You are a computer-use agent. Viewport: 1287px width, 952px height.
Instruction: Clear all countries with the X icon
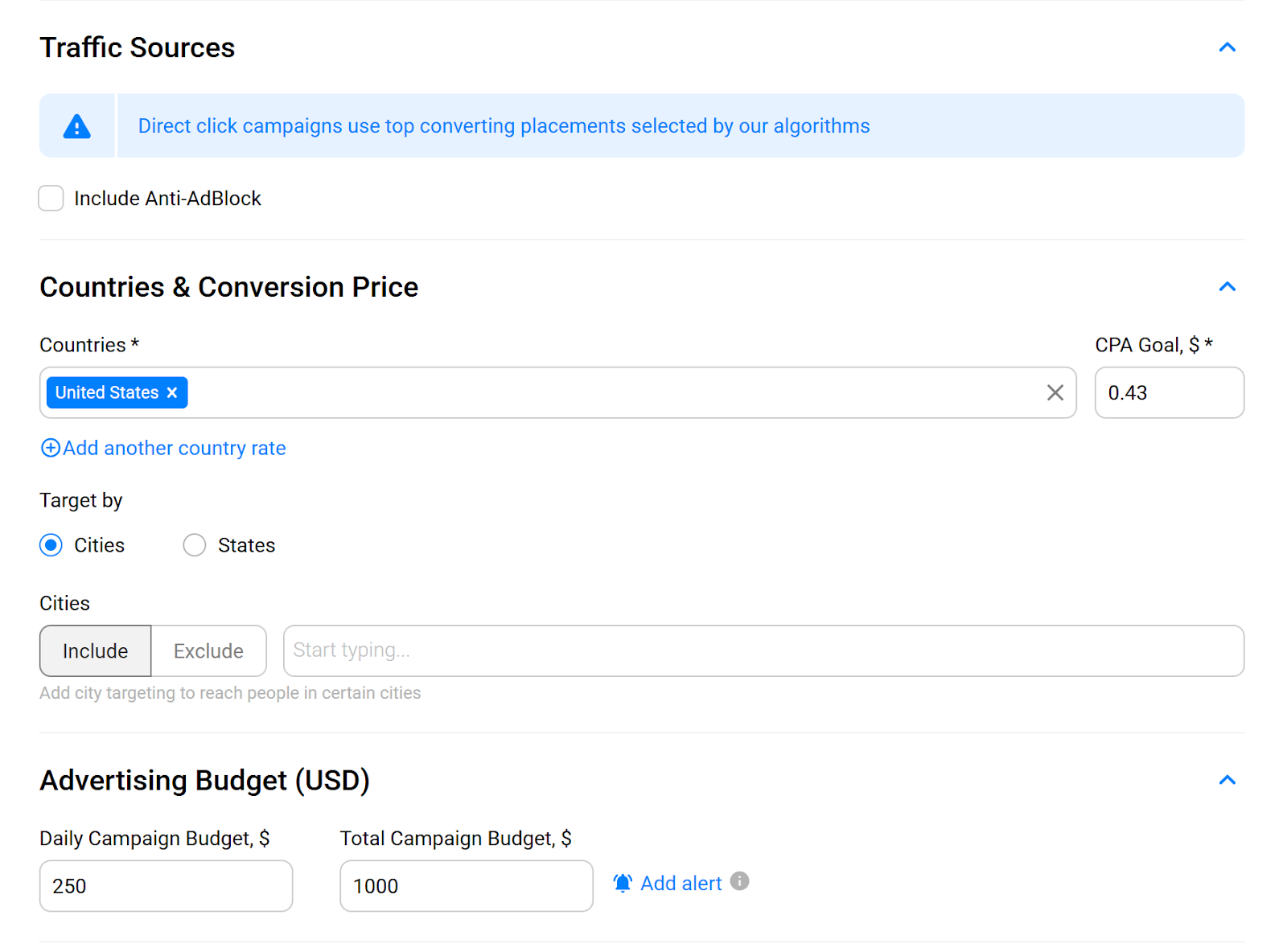(1055, 392)
